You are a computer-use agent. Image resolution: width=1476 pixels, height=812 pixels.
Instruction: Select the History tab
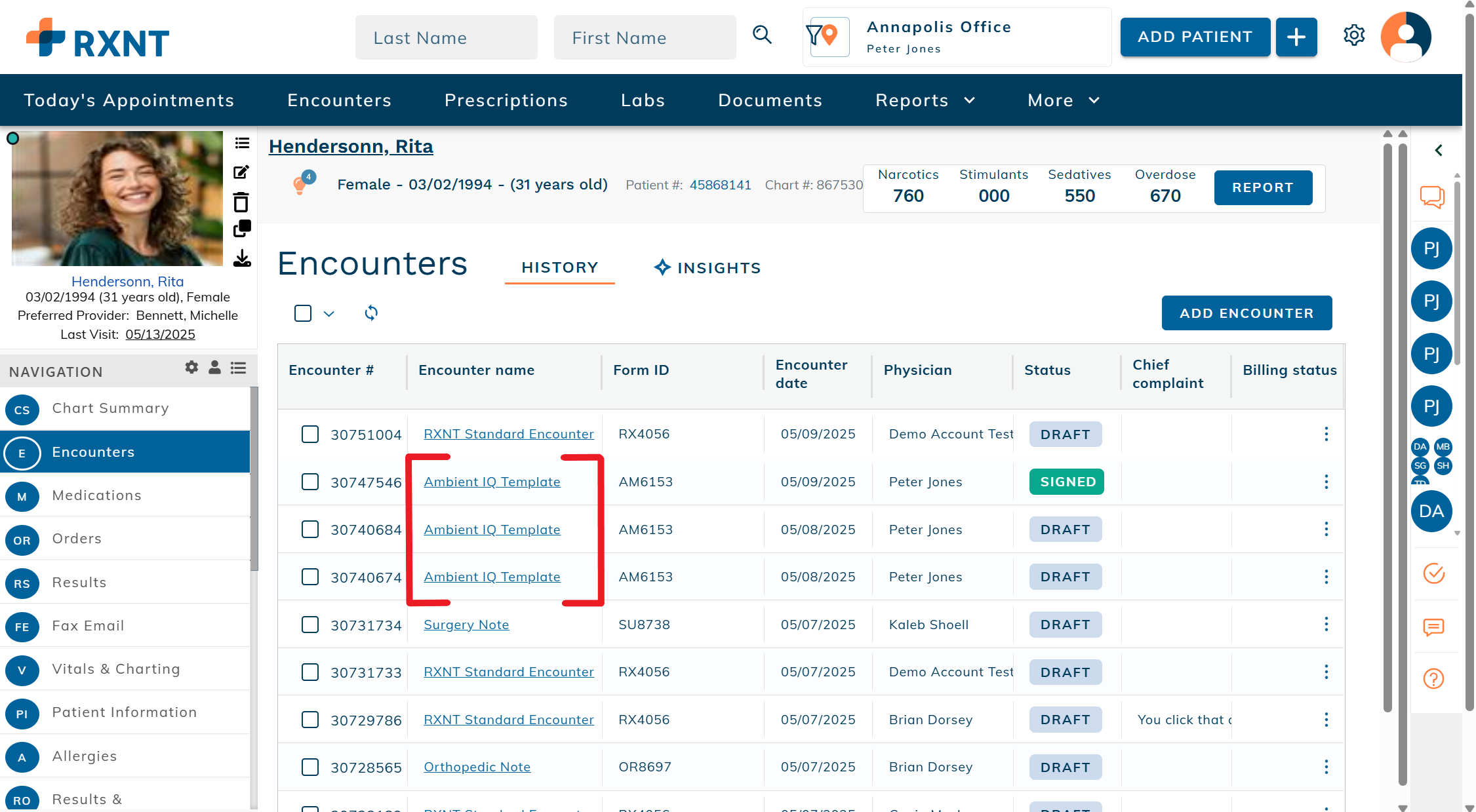[x=560, y=267]
